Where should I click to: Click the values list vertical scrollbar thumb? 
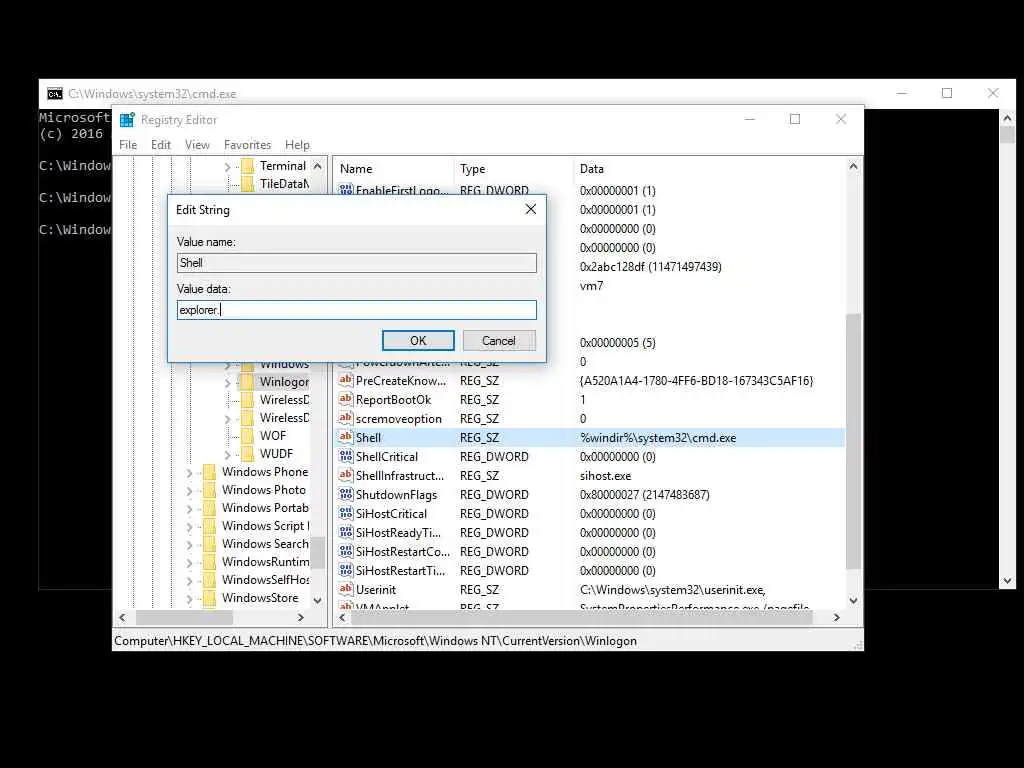pos(853,441)
